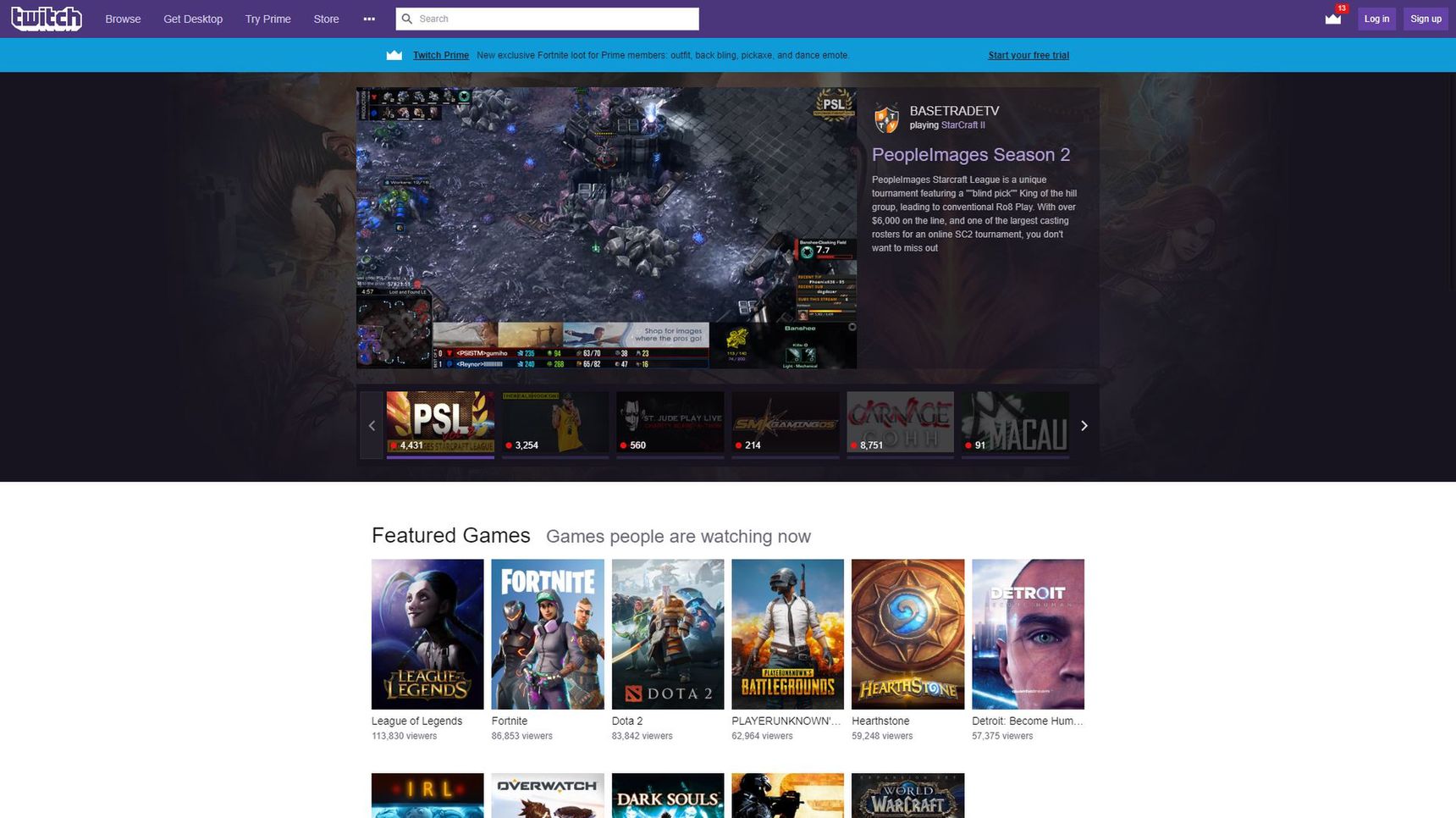Click the search magnifier icon

coord(406,19)
